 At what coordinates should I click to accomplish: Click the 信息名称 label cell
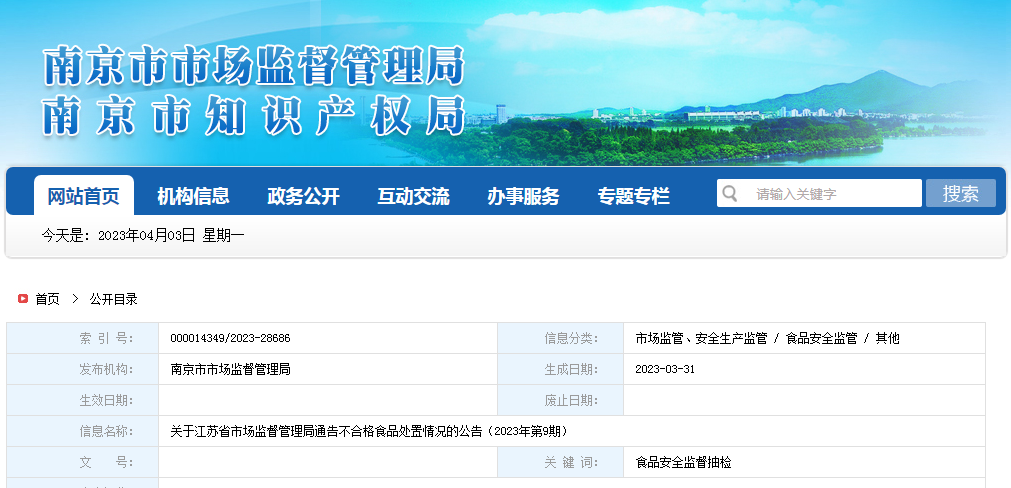pos(83,432)
